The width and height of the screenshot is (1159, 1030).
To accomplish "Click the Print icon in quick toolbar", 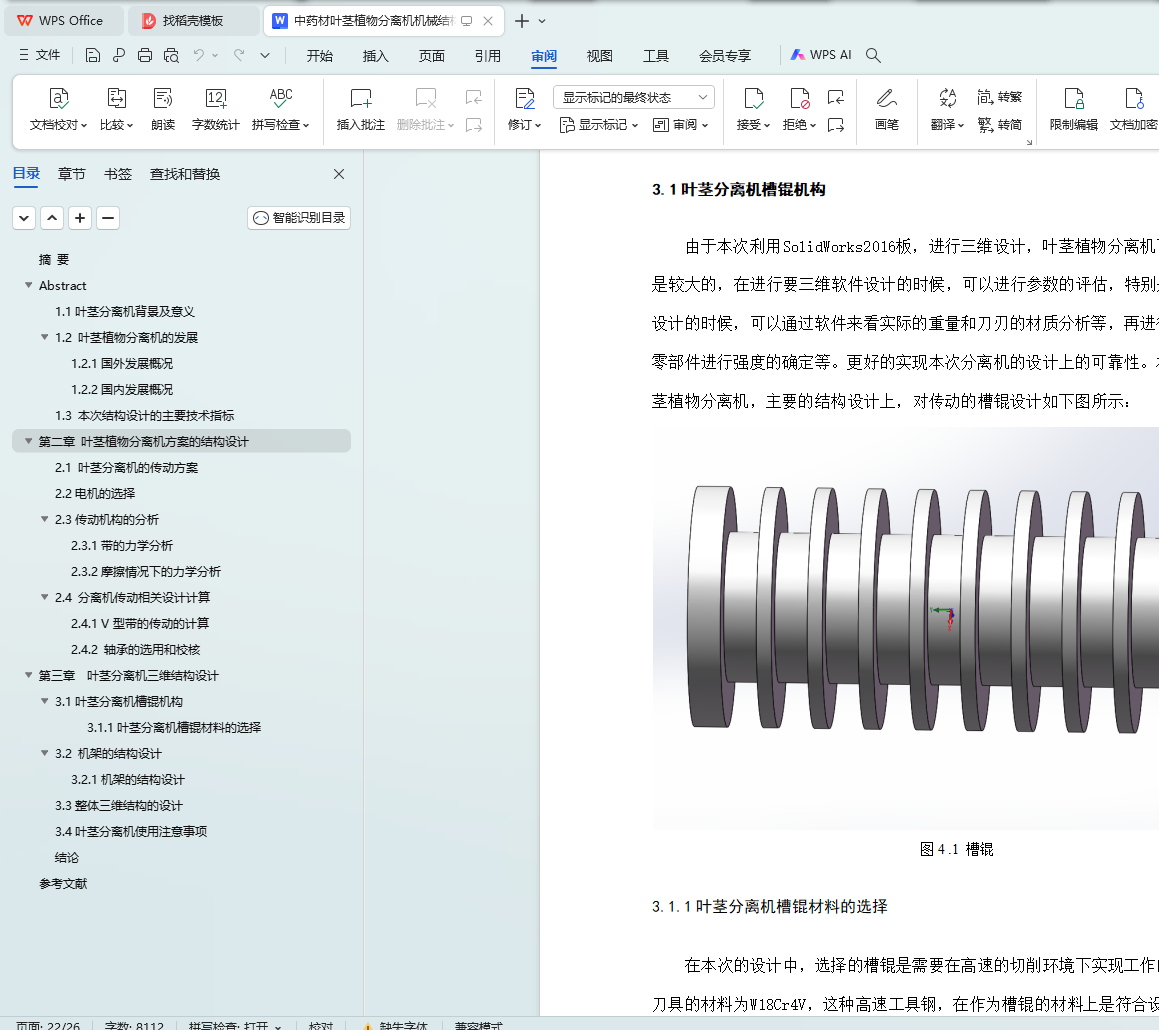I will 145,55.
